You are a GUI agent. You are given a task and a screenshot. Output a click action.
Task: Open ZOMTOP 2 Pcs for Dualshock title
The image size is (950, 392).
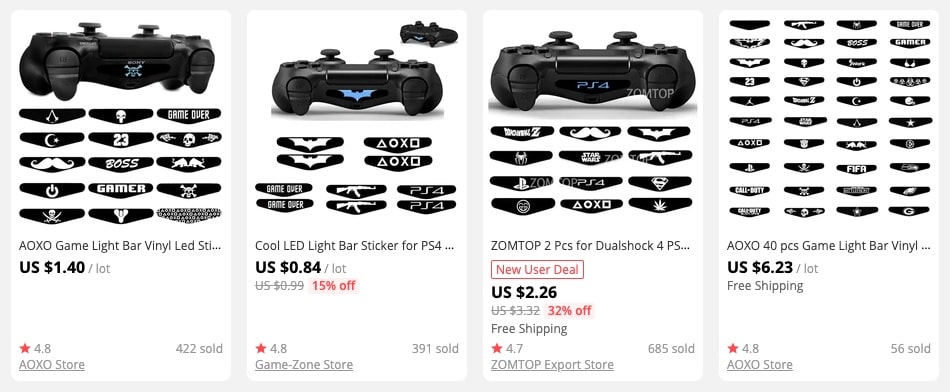(590, 246)
